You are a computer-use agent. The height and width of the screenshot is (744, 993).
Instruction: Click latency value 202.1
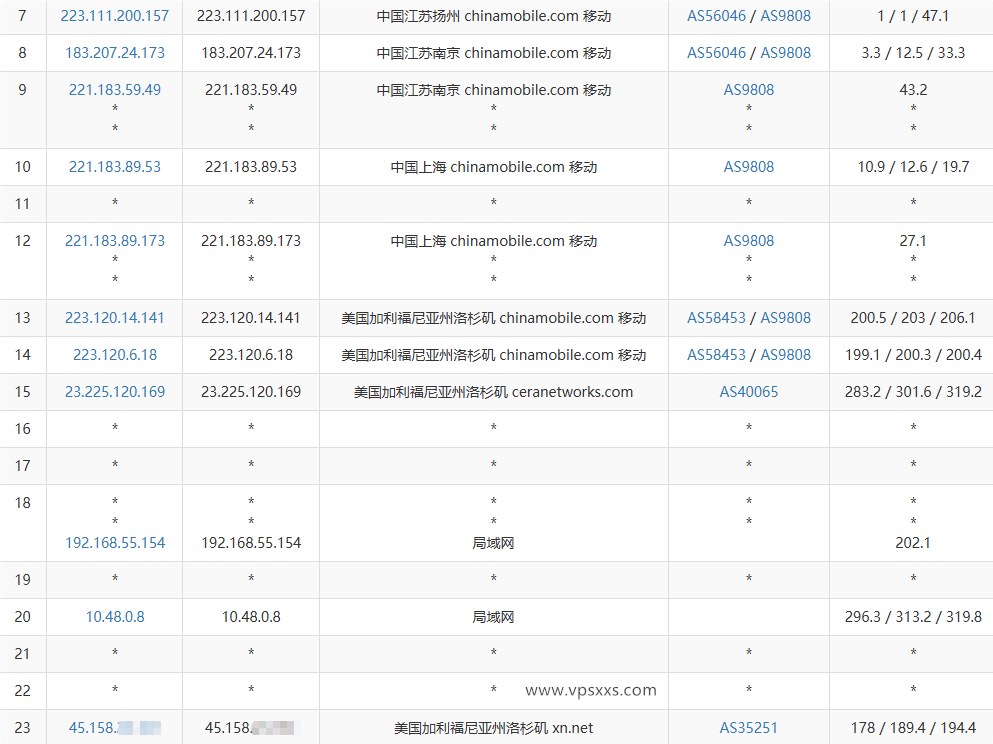pos(913,543)
